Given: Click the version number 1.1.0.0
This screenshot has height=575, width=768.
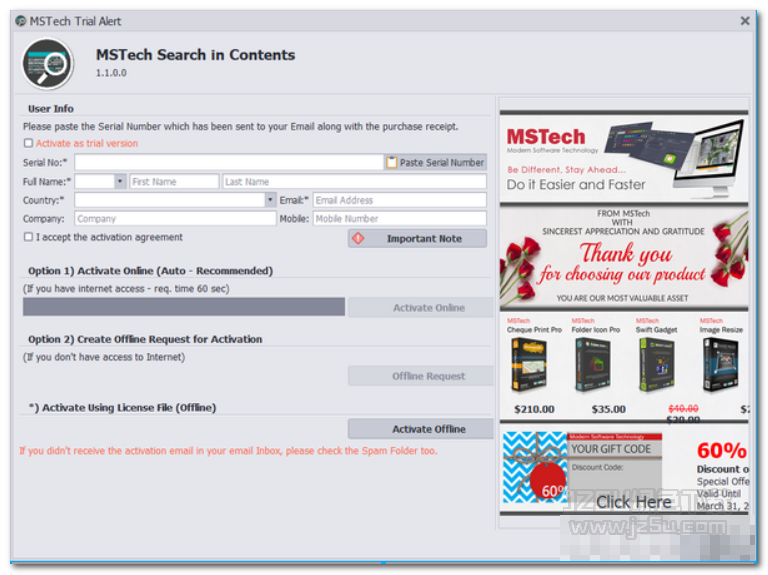Looking at the screenshot, I should coord(111,73).
